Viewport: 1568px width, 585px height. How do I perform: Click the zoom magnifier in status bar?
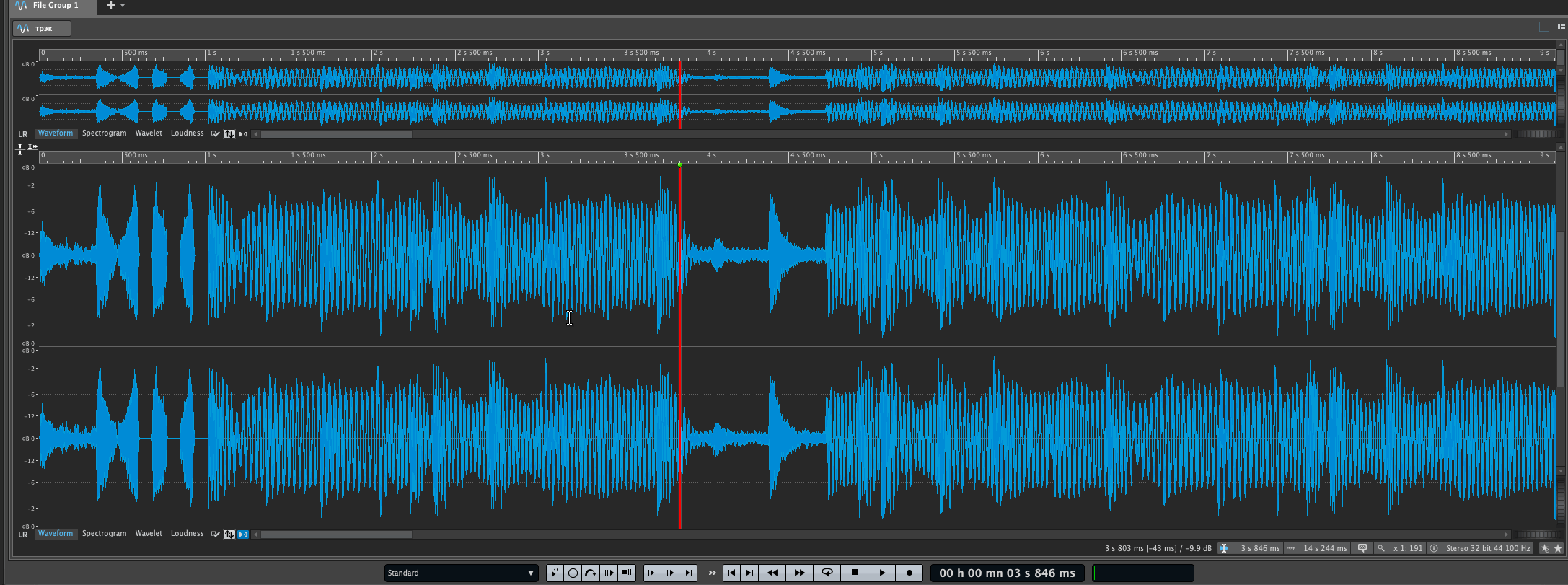coord(1381,548)
